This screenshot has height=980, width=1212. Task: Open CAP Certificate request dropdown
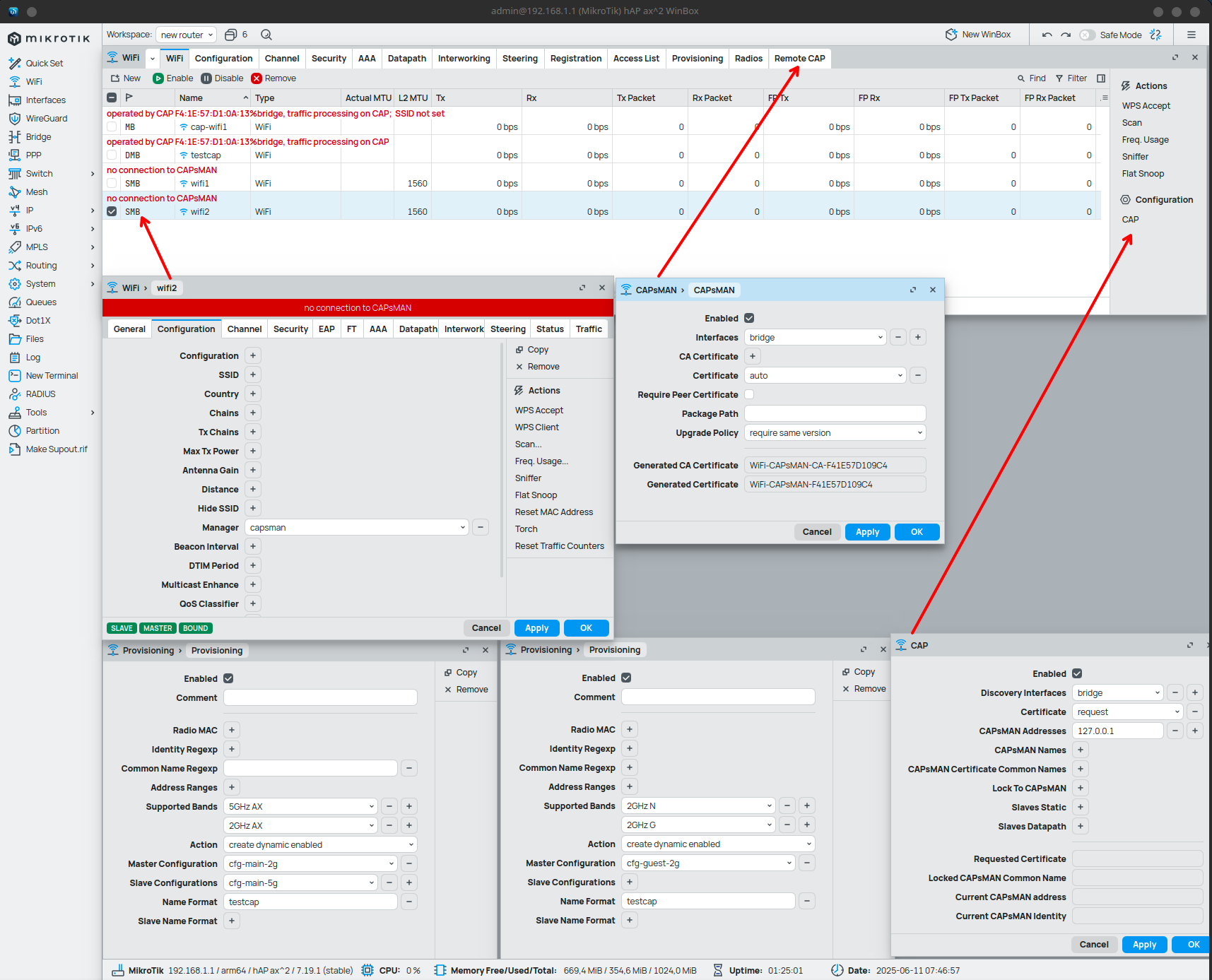pyautogui.click(x=1127, y=712)
